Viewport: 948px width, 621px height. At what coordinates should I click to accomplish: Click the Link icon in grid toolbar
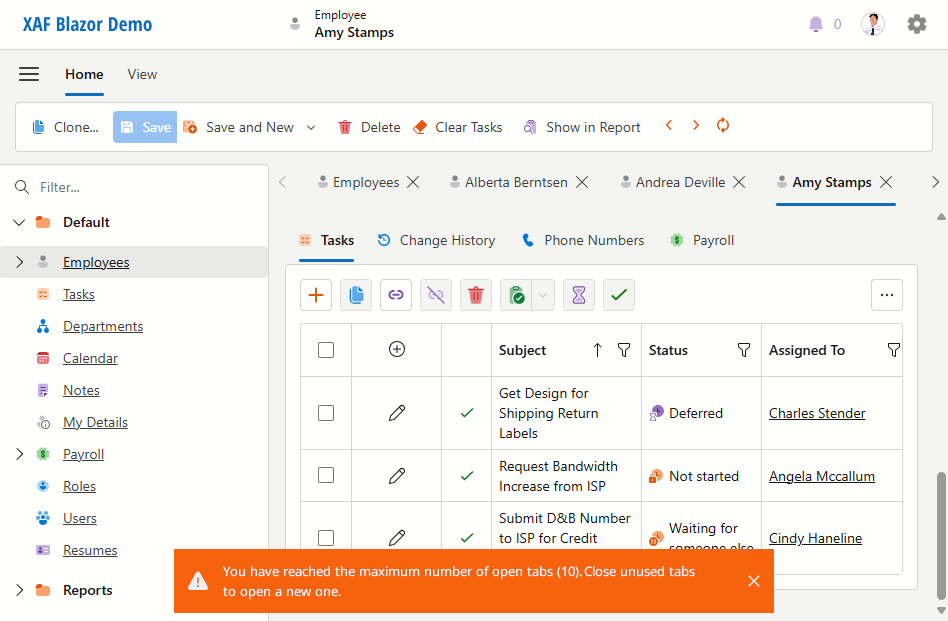[x=396, y=295]
